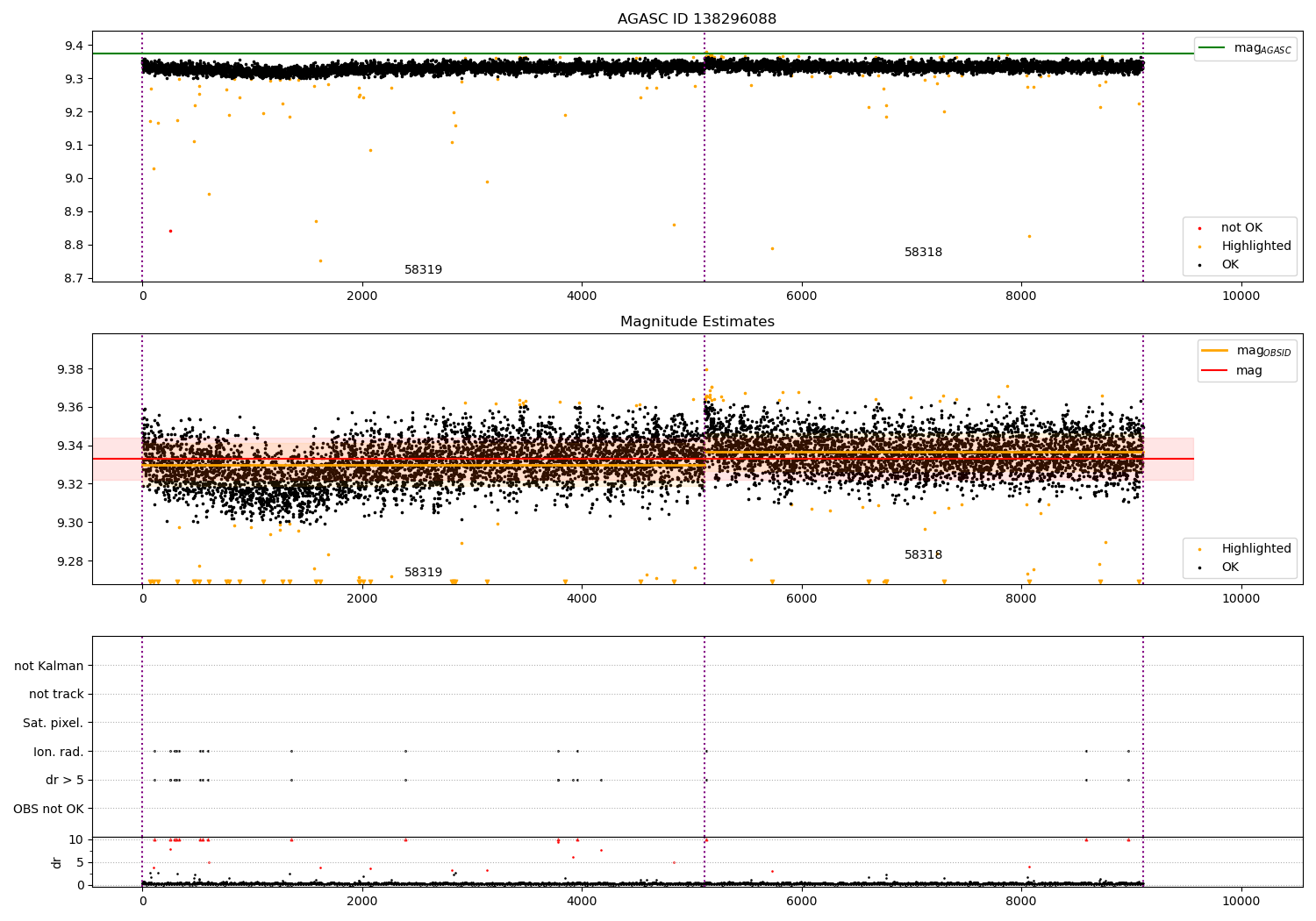Viewport: 1316px width, 921px height.
Task: Click the 'Ion. rad.' row label
Action: tap(59, 752)
